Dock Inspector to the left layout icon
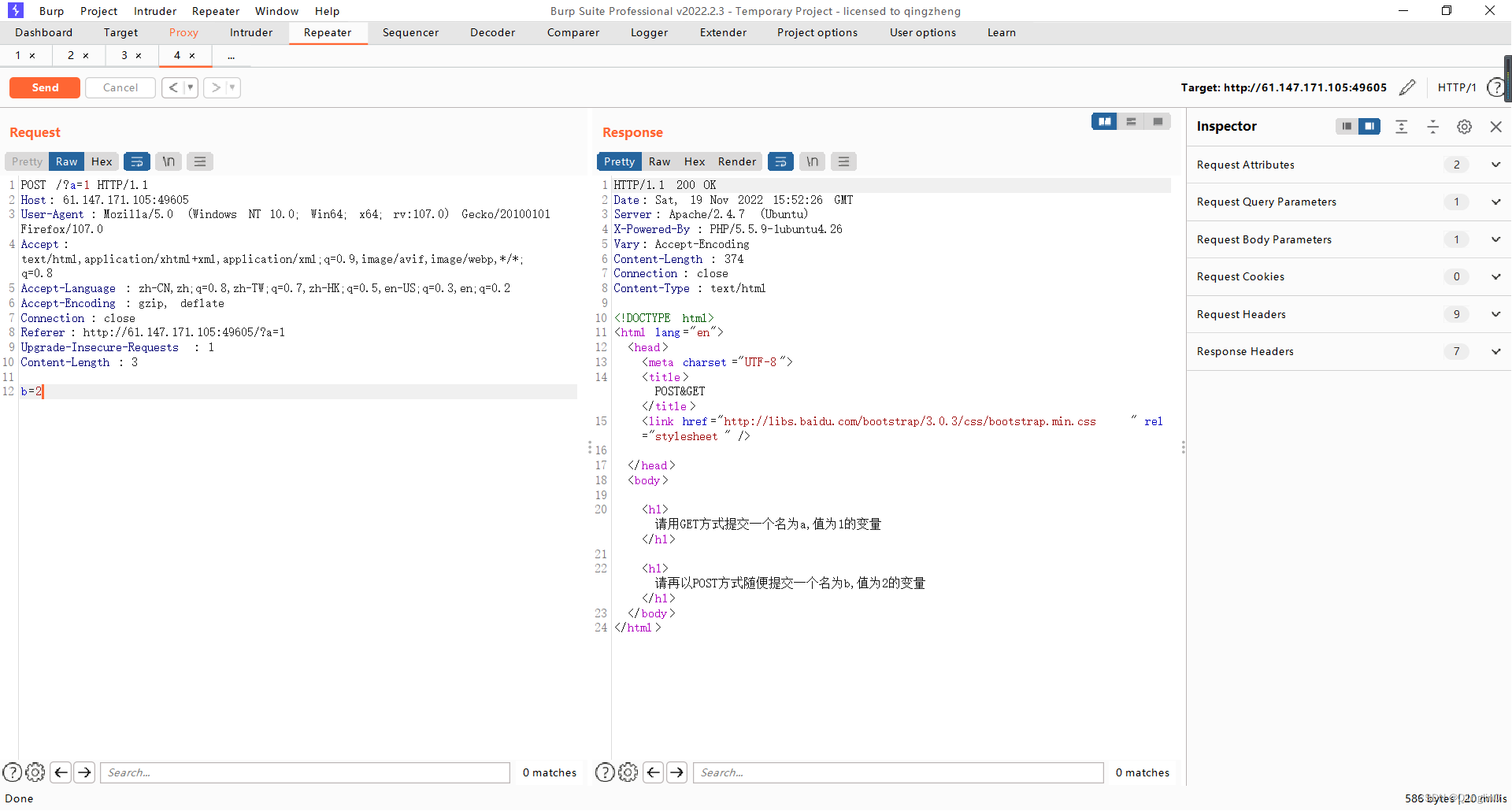 [x=1347, y=126]
